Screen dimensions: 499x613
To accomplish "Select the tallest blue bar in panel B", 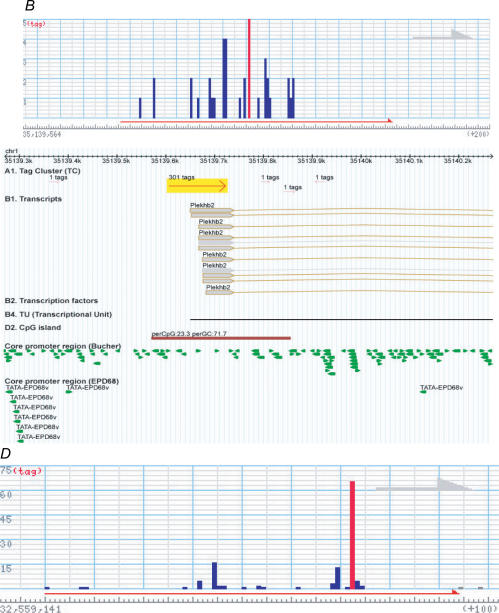I will 224,78.
